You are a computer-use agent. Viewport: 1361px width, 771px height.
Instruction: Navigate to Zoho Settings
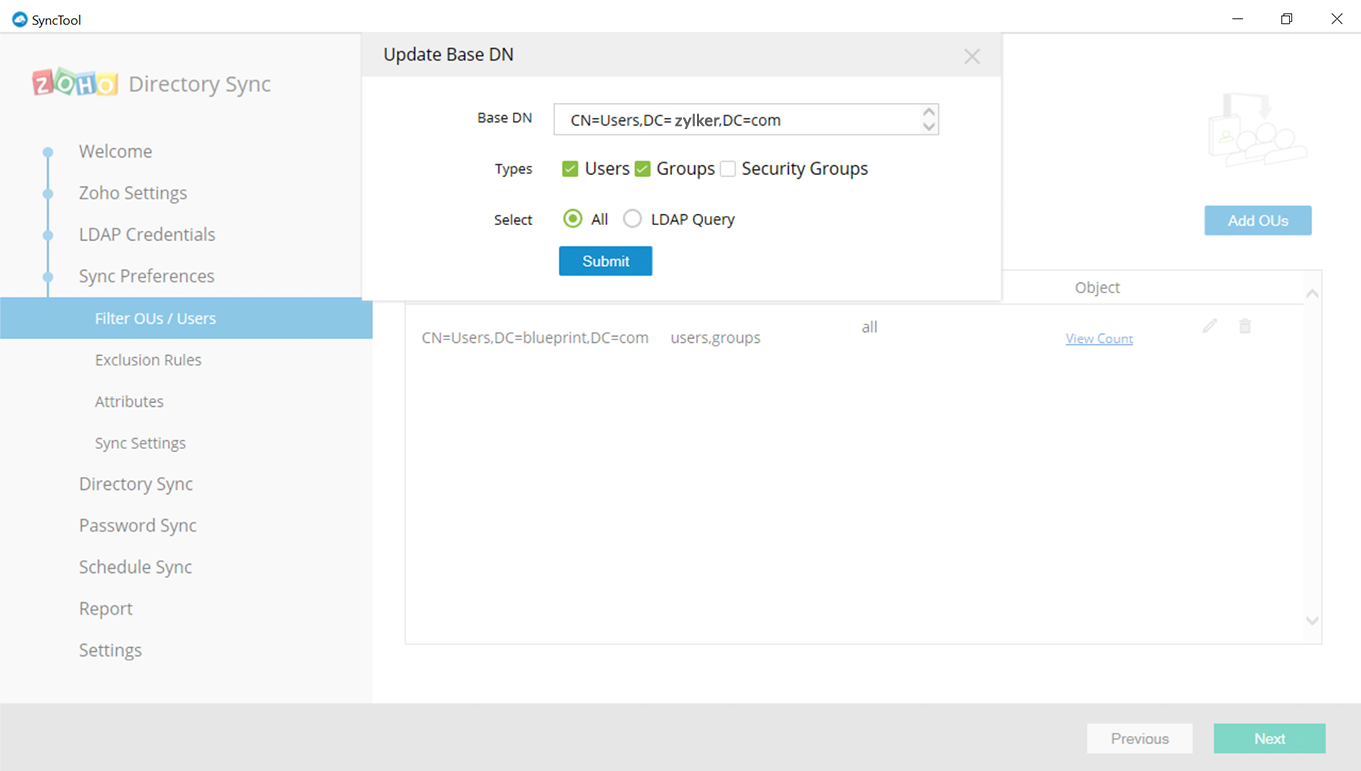click(133, 193)
